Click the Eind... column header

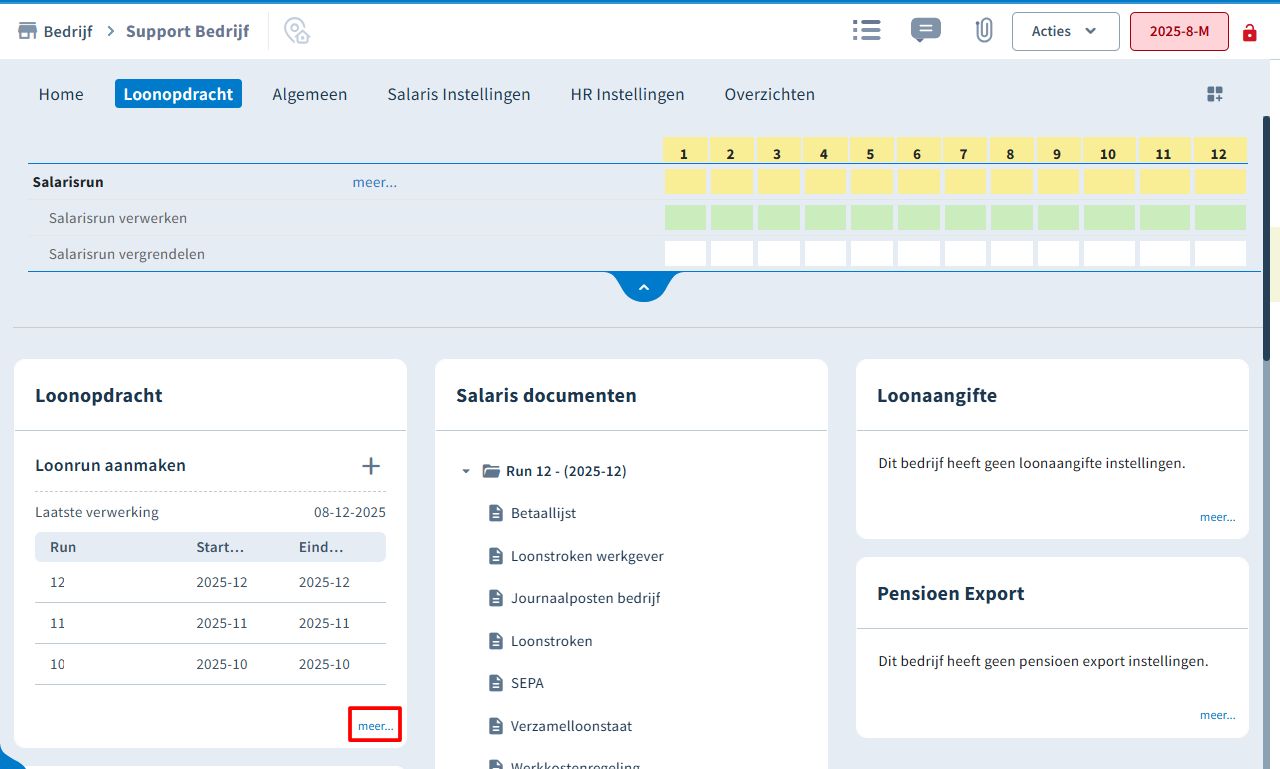tap(321, 547)
